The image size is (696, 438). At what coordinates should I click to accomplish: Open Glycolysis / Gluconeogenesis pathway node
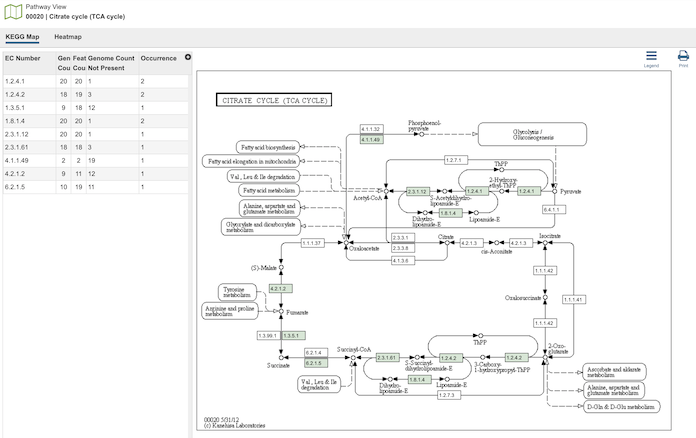532,134
